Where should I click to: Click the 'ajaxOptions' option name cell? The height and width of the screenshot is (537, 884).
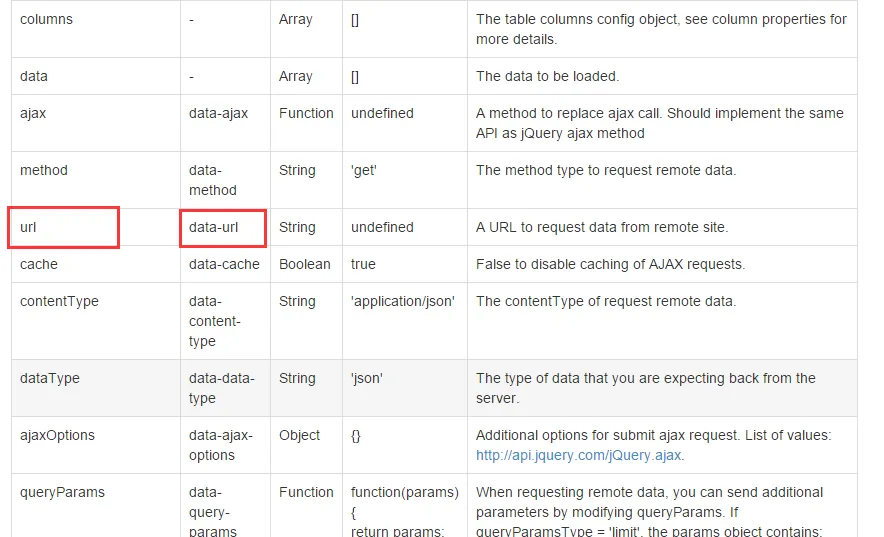[57, 435]
